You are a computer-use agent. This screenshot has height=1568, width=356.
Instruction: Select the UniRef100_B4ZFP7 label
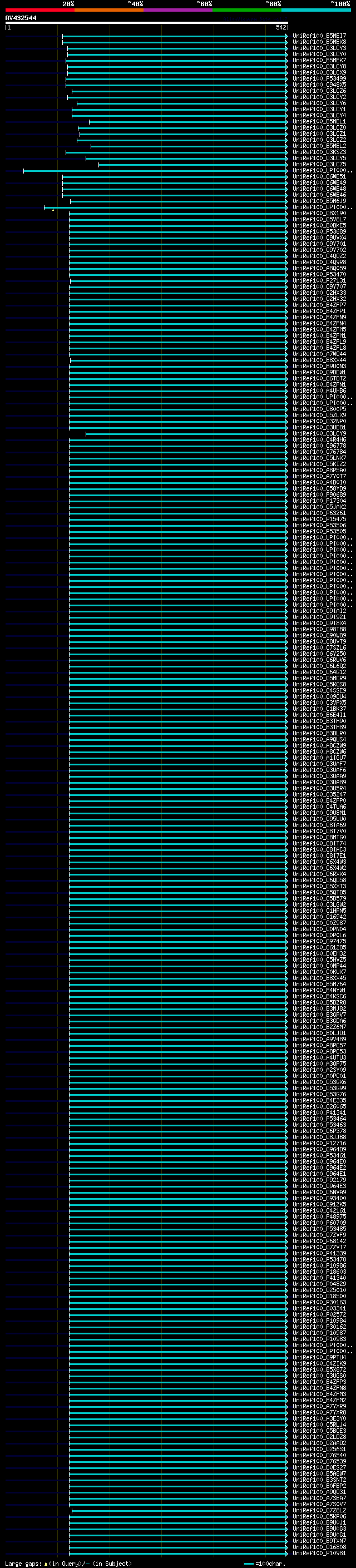pos(319,305)
